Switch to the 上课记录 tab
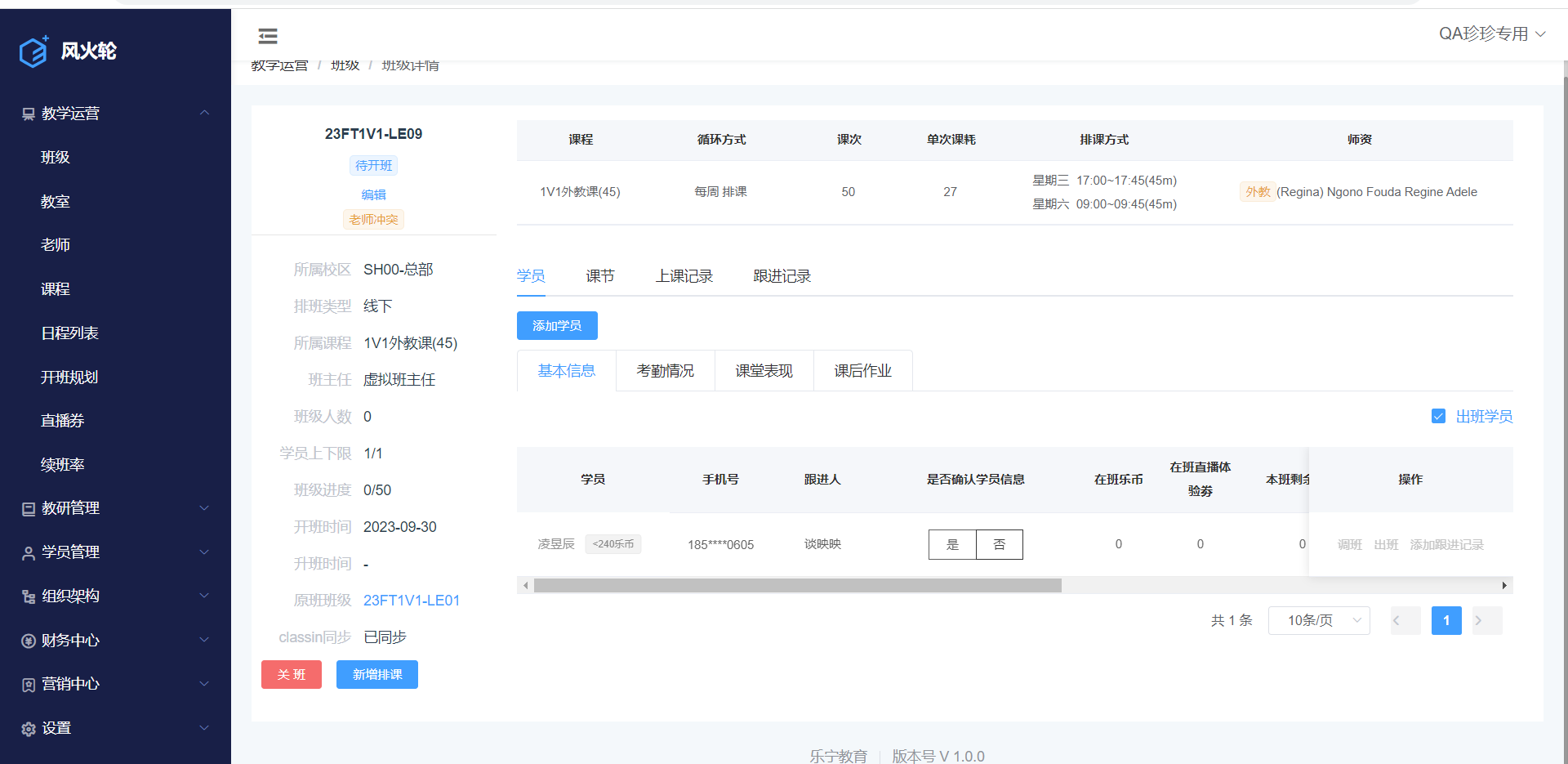Screen dimensions: 1568x764 pyautogui.click(x=684, y=276)
